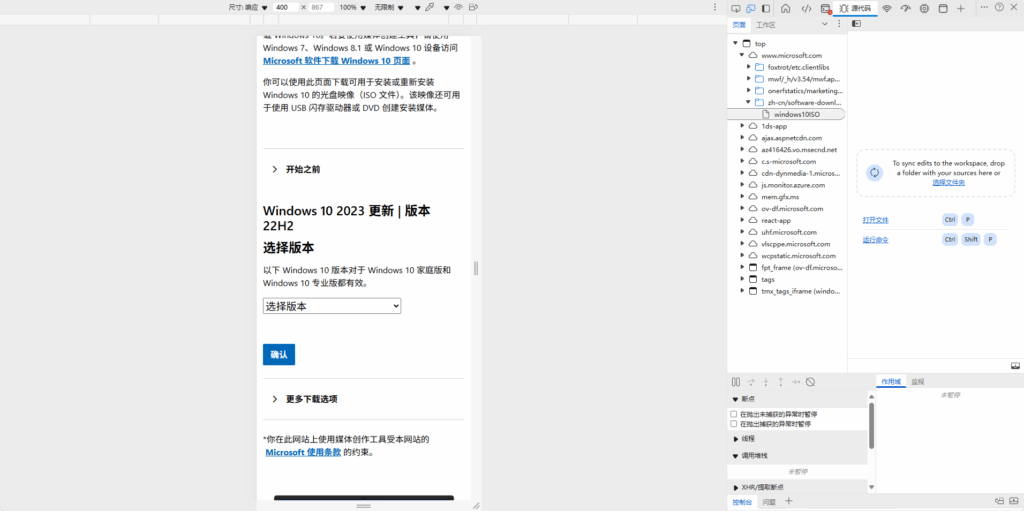Open the Welcome home tab icon
The width and height of the screenshot is (1024, 511).
click(786, 8)
